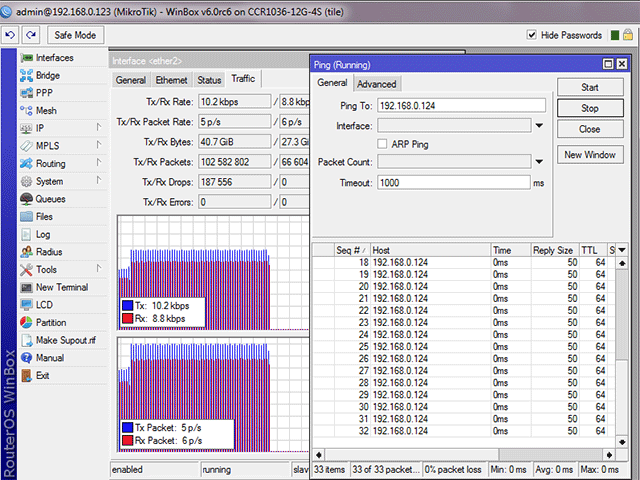Click the blue Tx Packet legend swatch

pyautogui.click(x=128, y=427)
